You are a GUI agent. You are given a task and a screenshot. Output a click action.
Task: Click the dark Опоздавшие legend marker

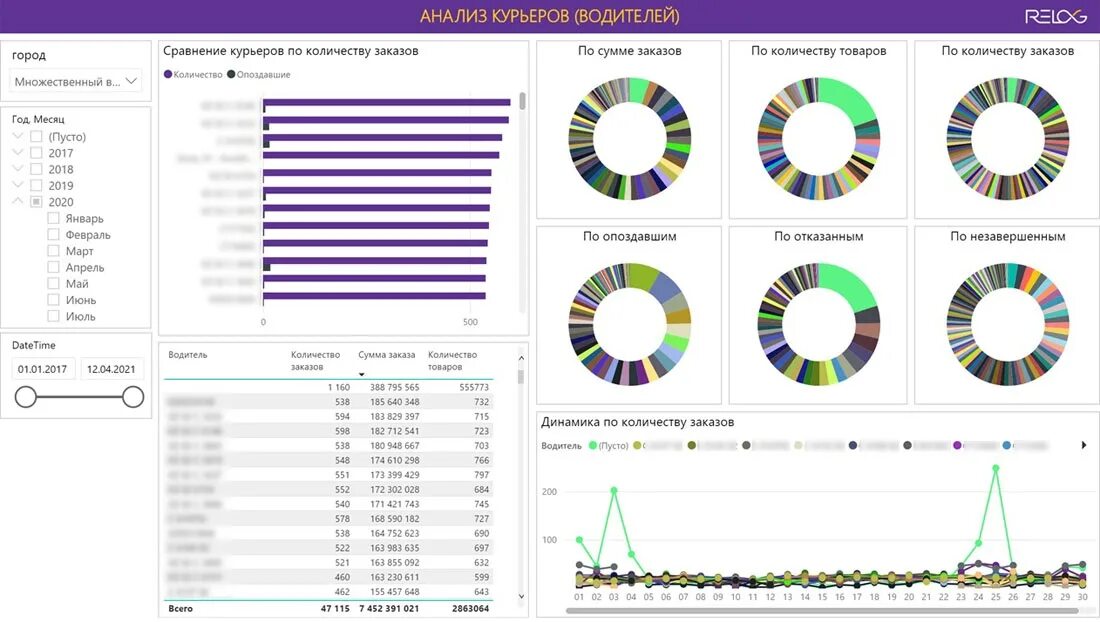pos(231,74)
